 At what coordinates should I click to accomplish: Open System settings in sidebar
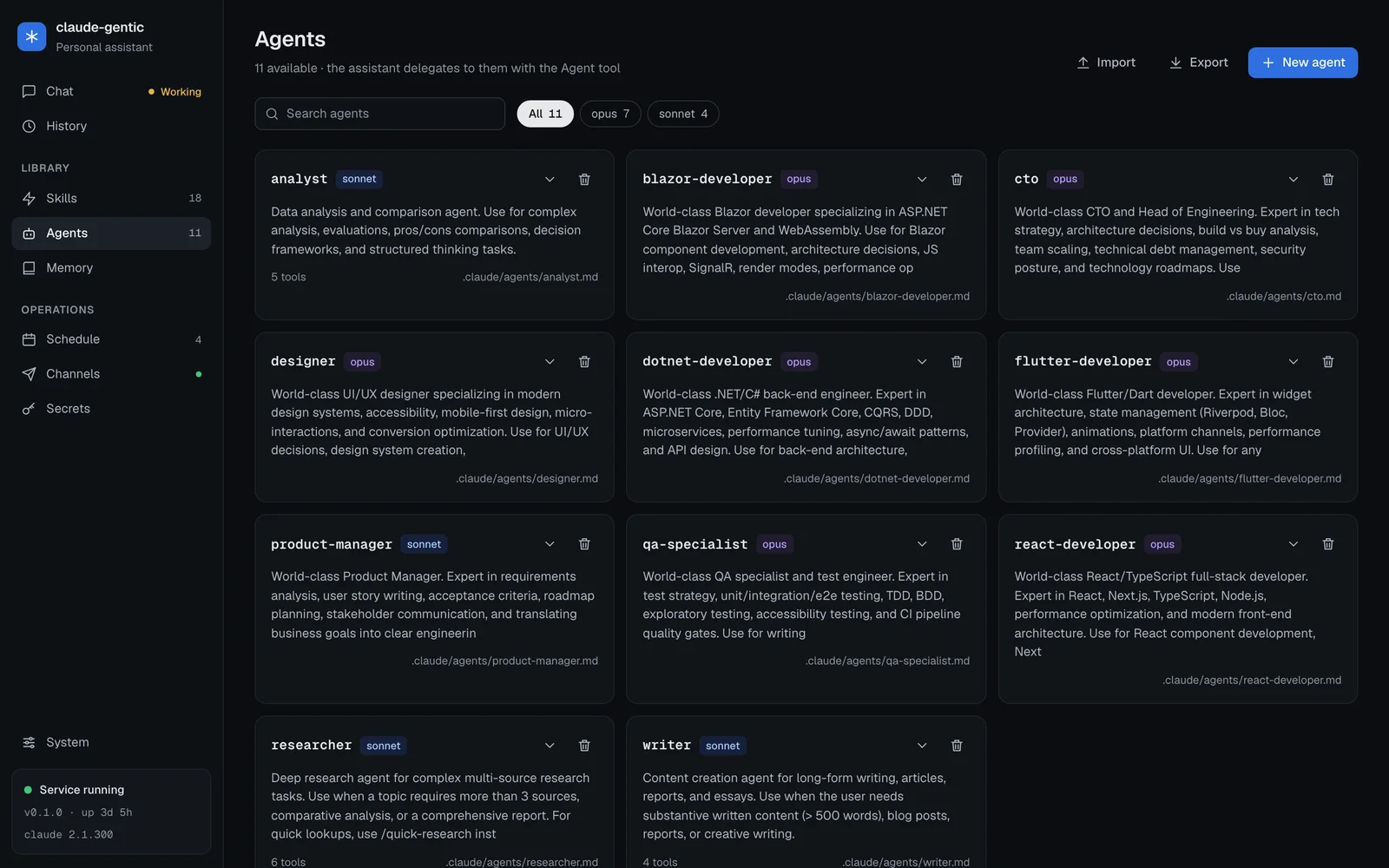coord(111,742)
